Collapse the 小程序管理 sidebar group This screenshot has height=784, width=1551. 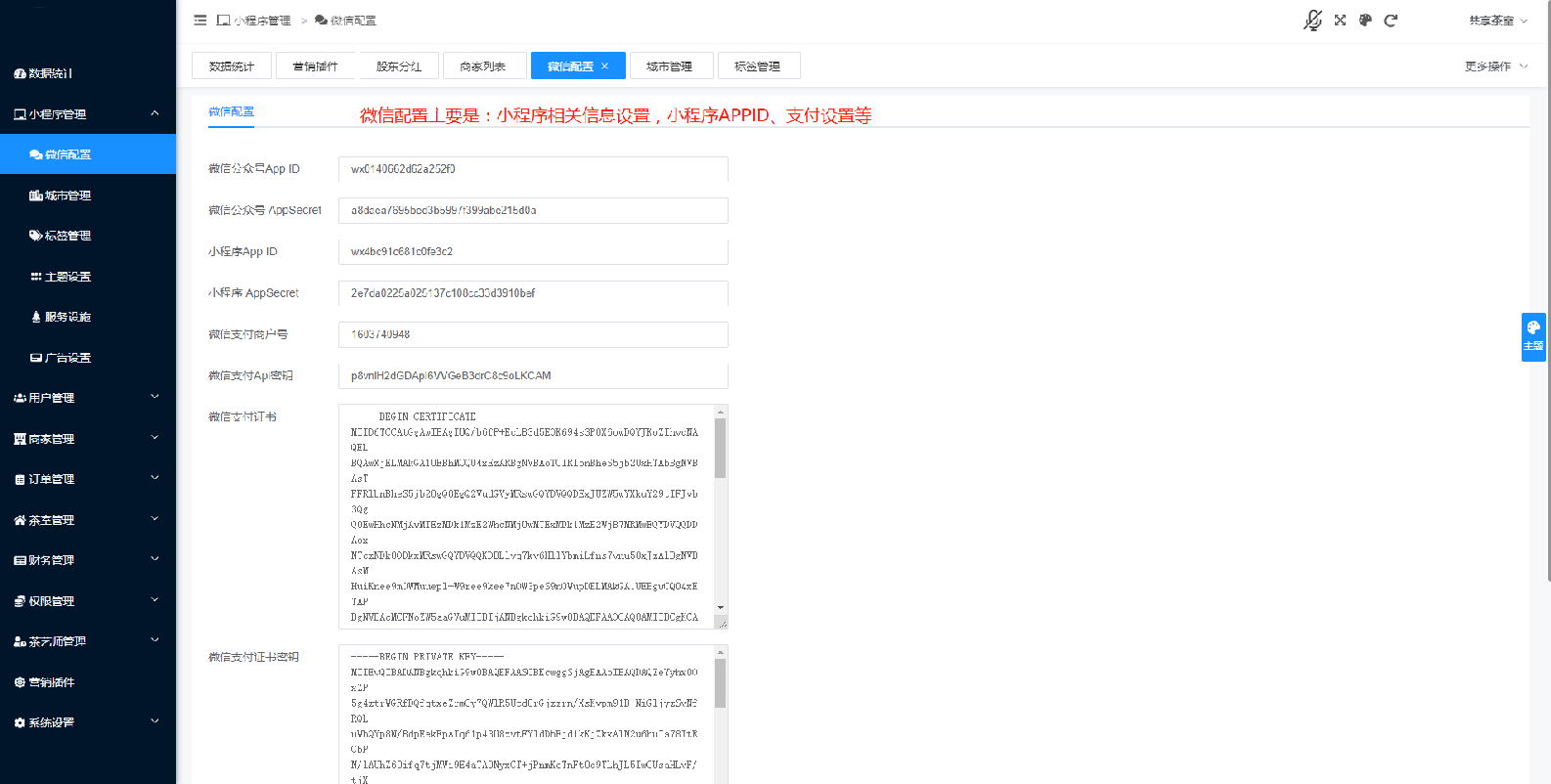coord(88,114)
